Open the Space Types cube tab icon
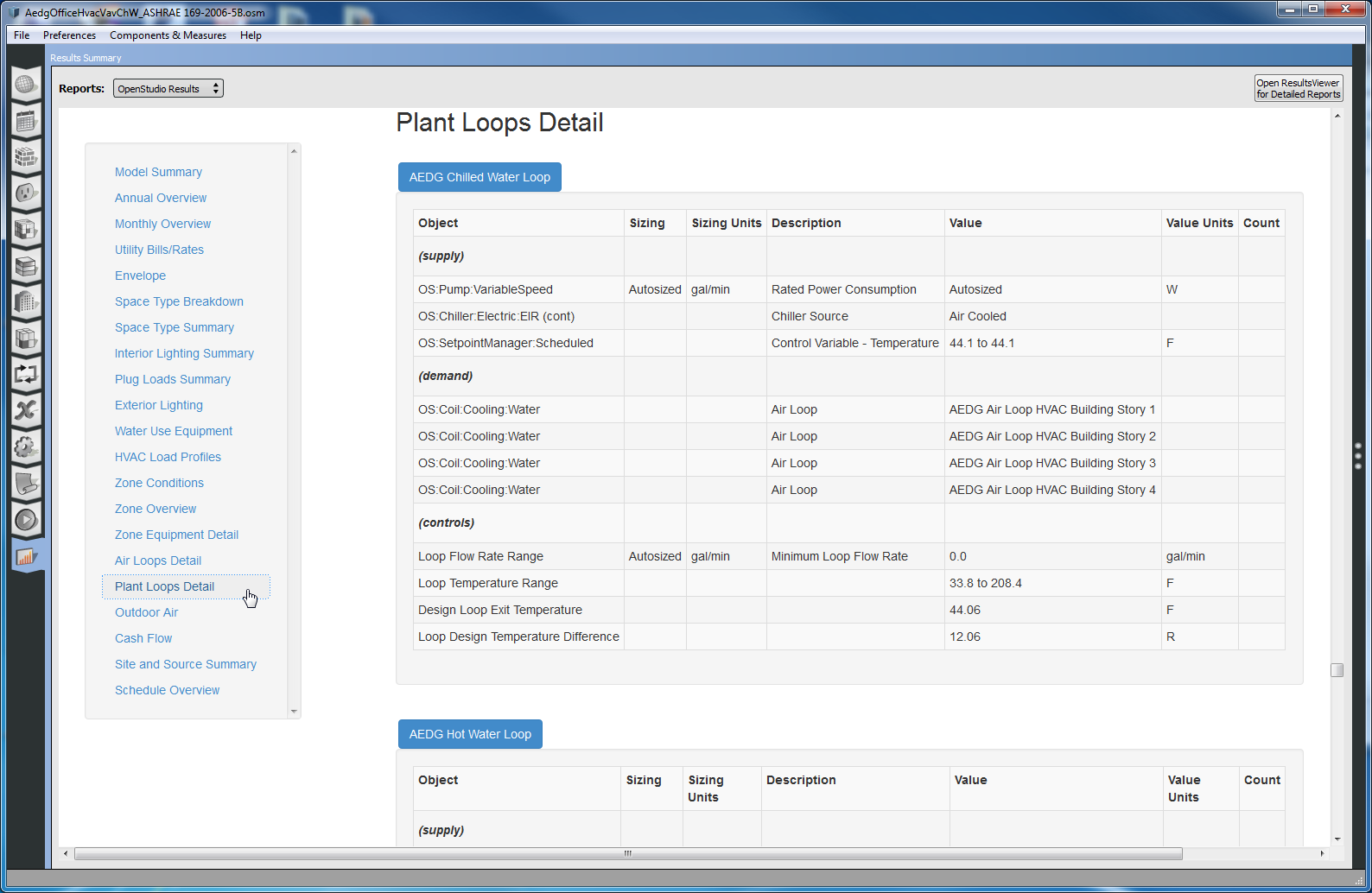 (26, 229)
